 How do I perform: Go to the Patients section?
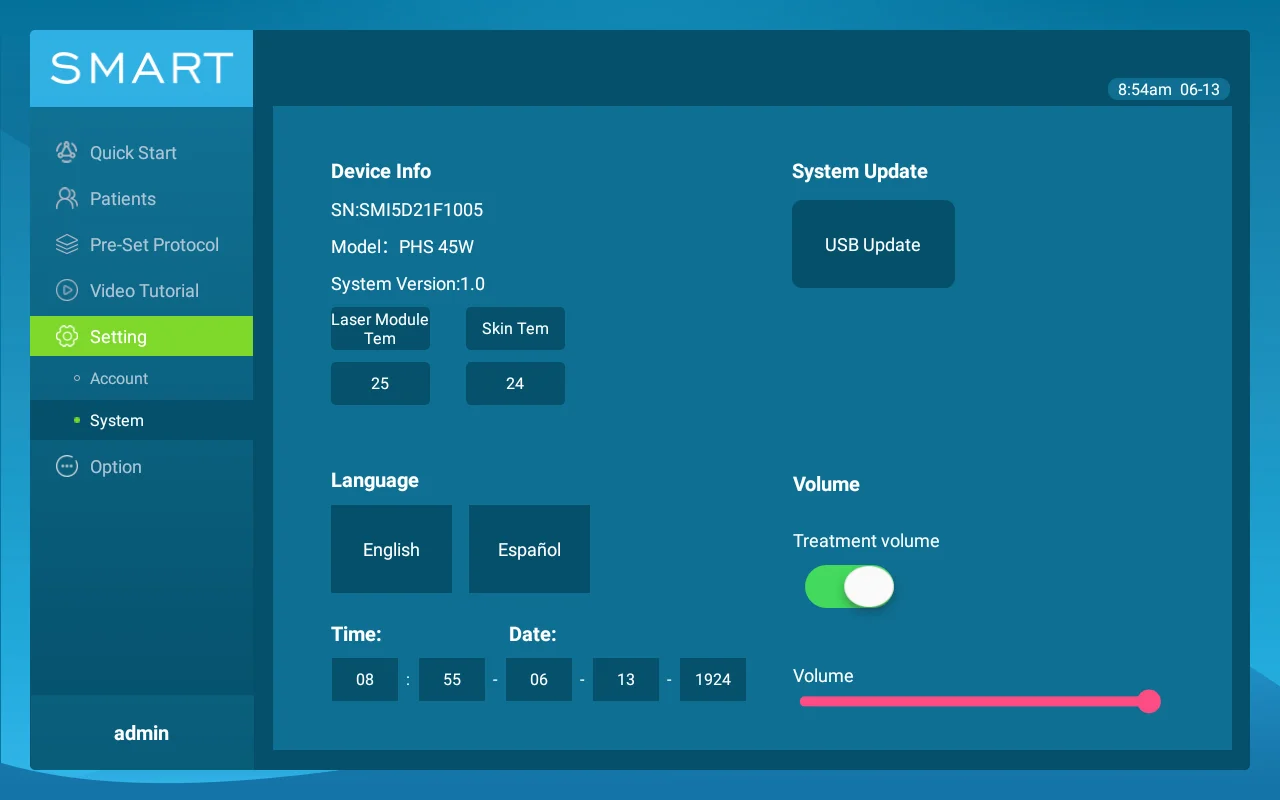pos(141,199)
